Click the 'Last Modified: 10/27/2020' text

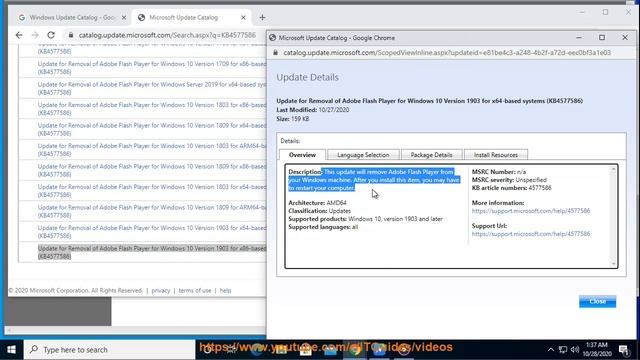pos(313,110)
